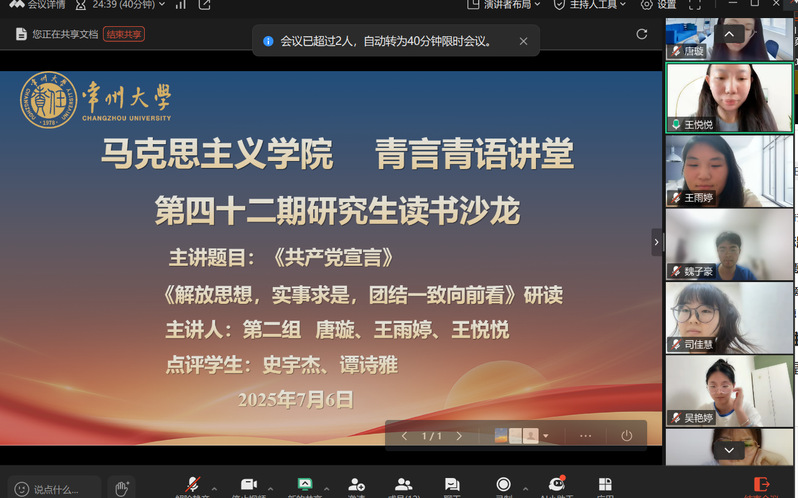Click the blue info icon in notification
The width and height of the screenshot is (798, 498).
point(268,41)
